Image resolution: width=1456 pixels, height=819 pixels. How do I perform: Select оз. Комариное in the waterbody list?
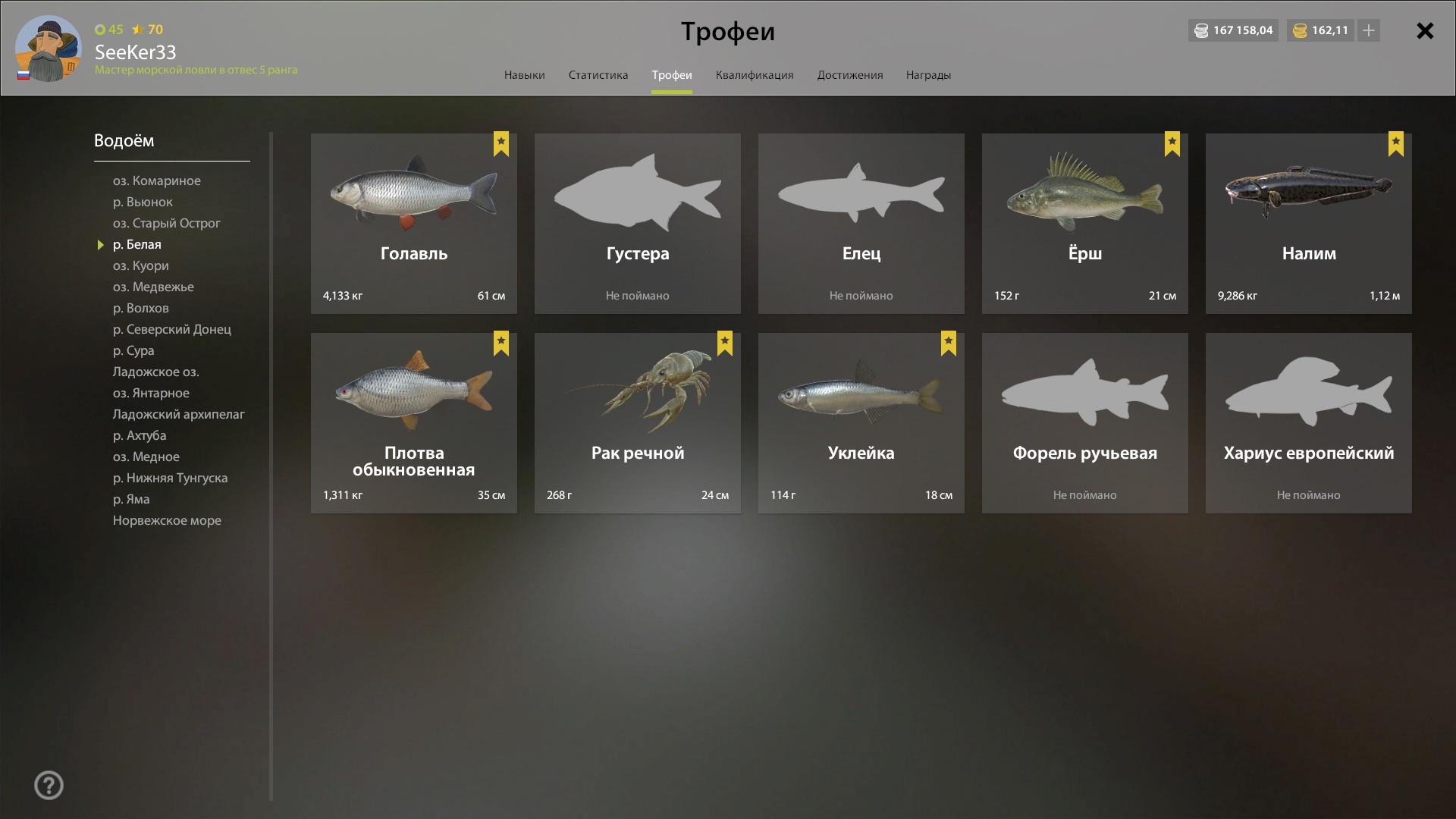(x=157, y=180)
